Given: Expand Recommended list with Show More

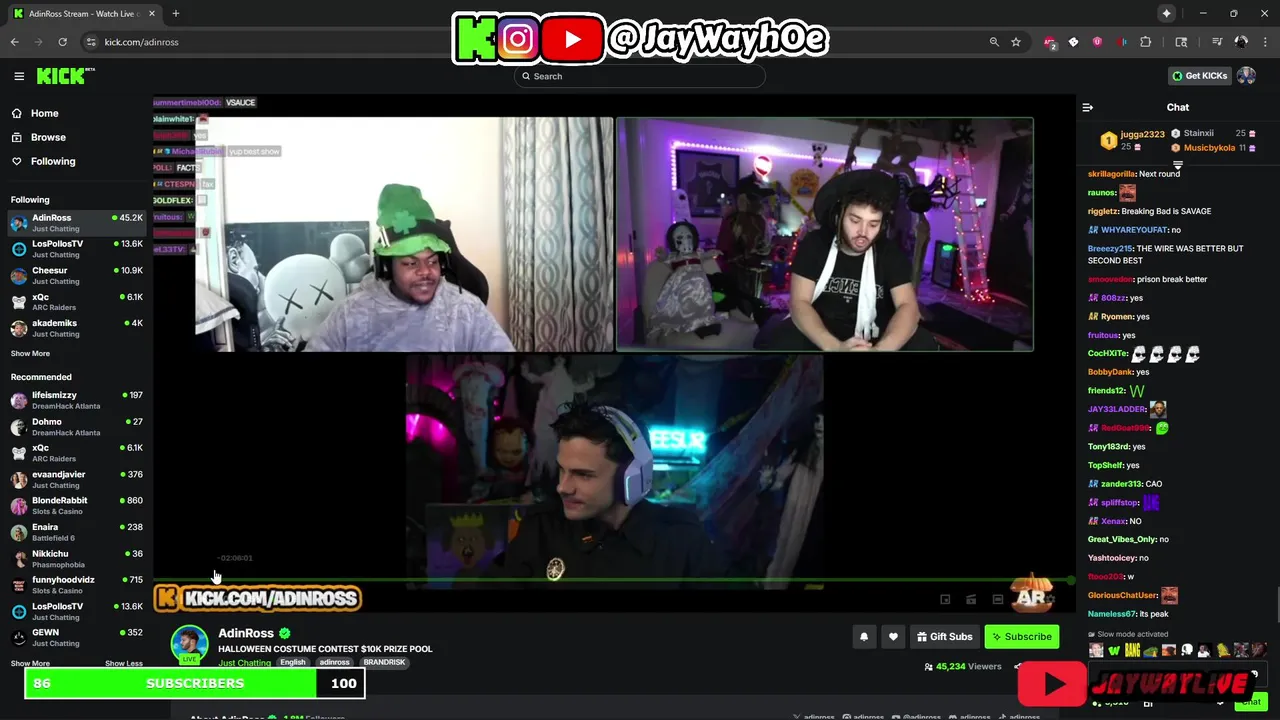Looking at the screenshot, I should (x=30, y=663).
